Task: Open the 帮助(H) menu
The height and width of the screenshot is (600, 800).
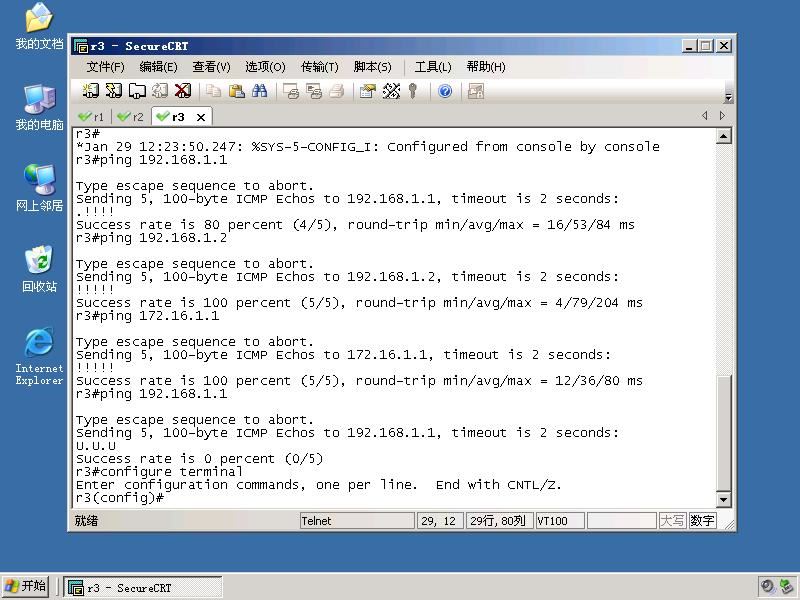Action: tap(486, 67)
